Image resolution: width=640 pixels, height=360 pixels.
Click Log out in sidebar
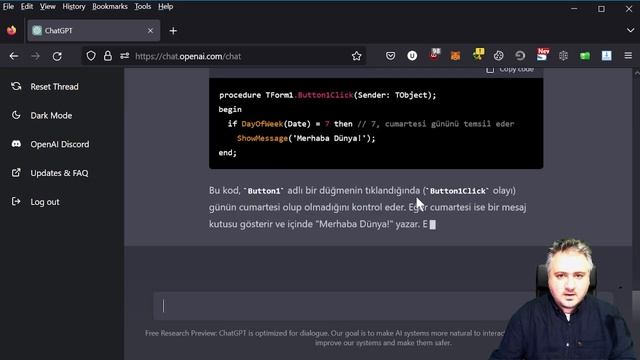45,202
